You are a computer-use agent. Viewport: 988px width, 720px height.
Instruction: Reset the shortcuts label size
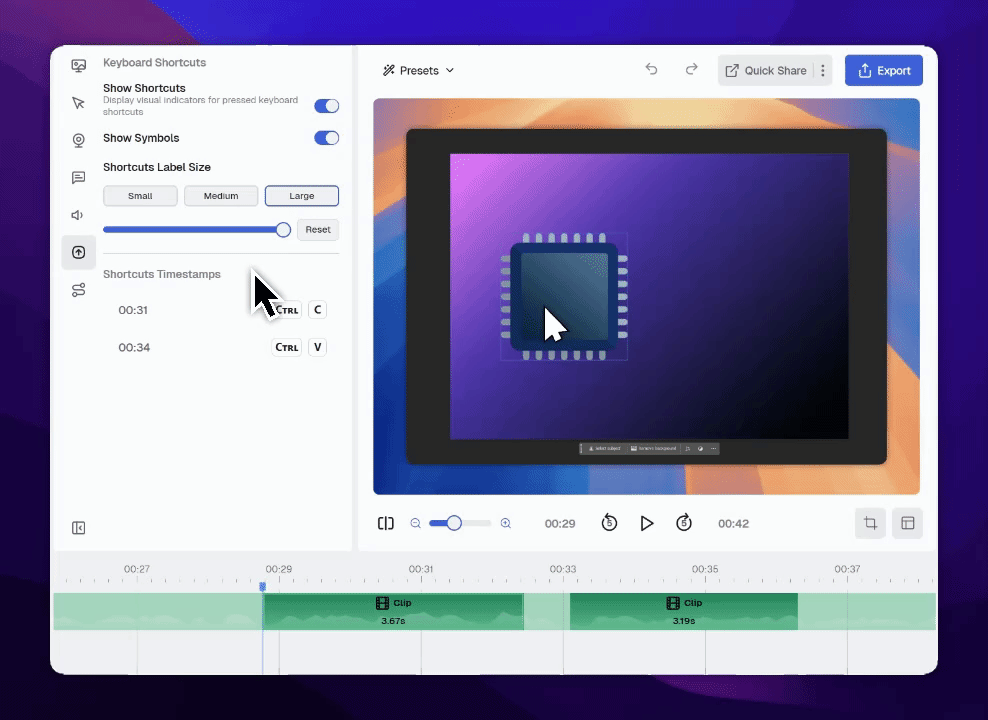[318, 230]
